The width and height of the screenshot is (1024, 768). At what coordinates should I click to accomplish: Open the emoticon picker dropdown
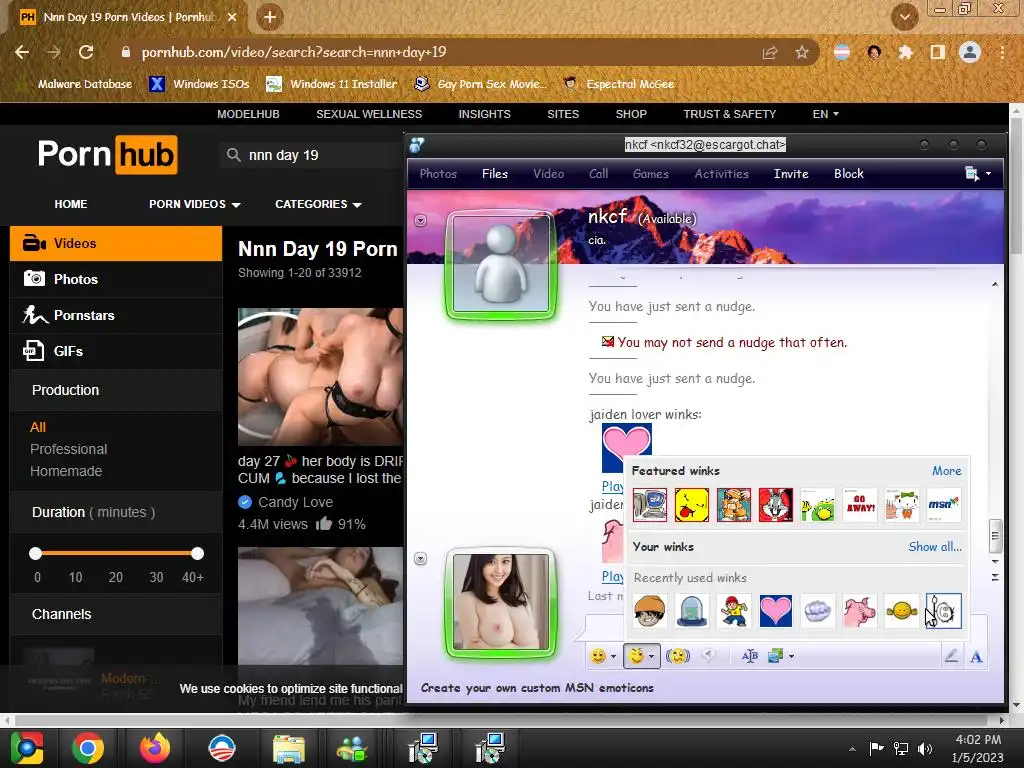click(x=603, y=656)
